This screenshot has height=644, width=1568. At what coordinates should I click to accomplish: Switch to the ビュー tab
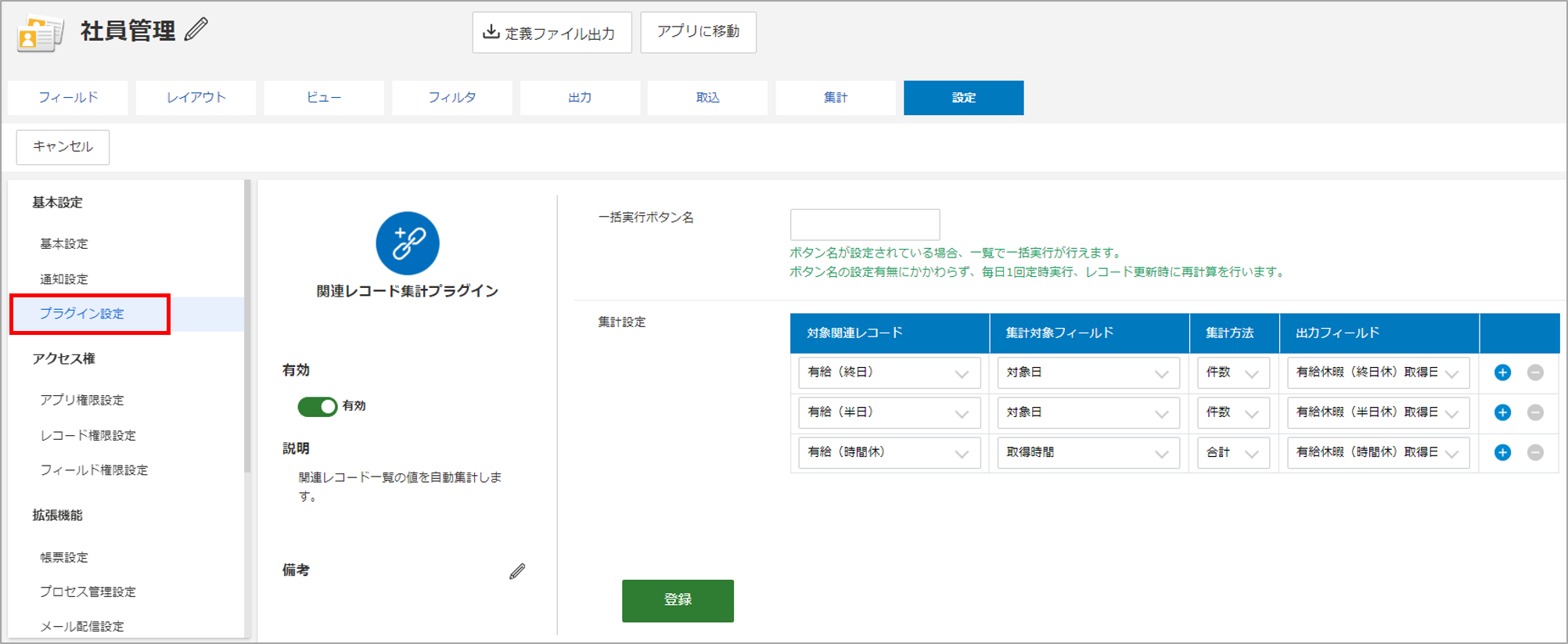click(x=324, y=98)
